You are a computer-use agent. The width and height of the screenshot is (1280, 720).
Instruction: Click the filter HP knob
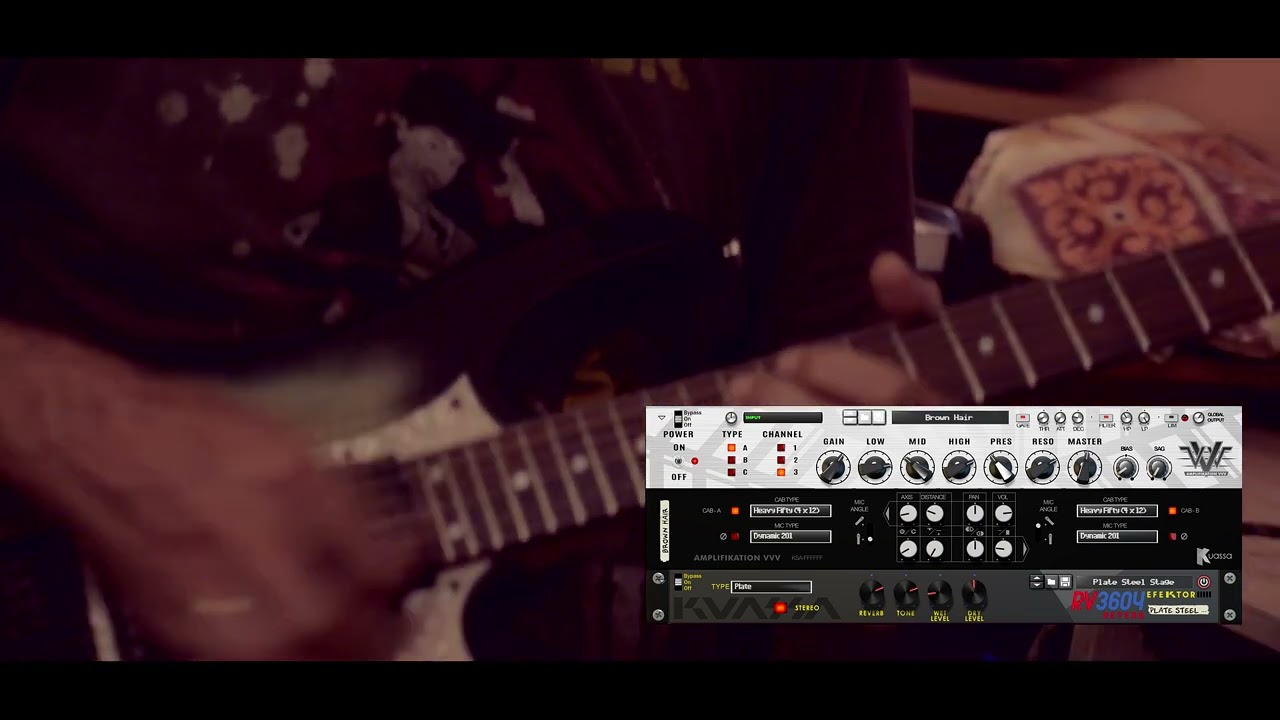pos(1126,418)
